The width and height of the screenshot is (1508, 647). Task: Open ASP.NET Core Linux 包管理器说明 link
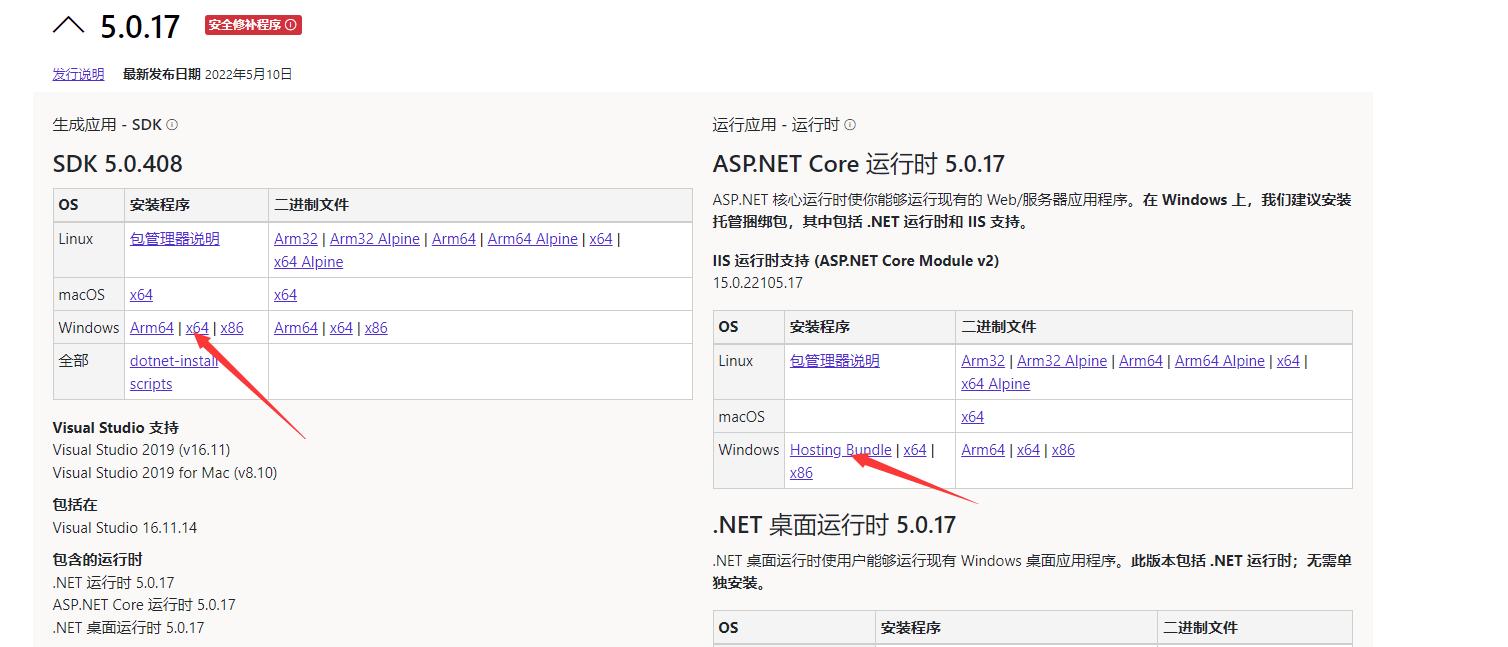point(835,361)
